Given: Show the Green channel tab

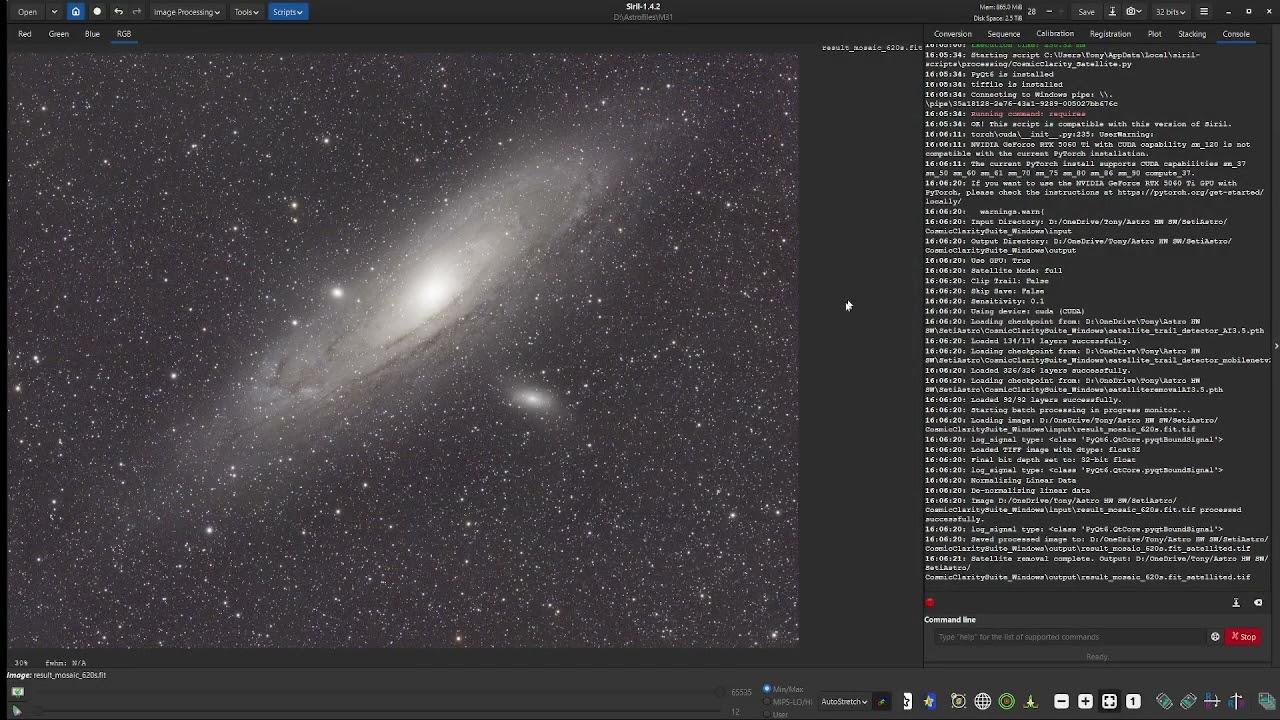Looking at the screenshot, I should (59, 34).
